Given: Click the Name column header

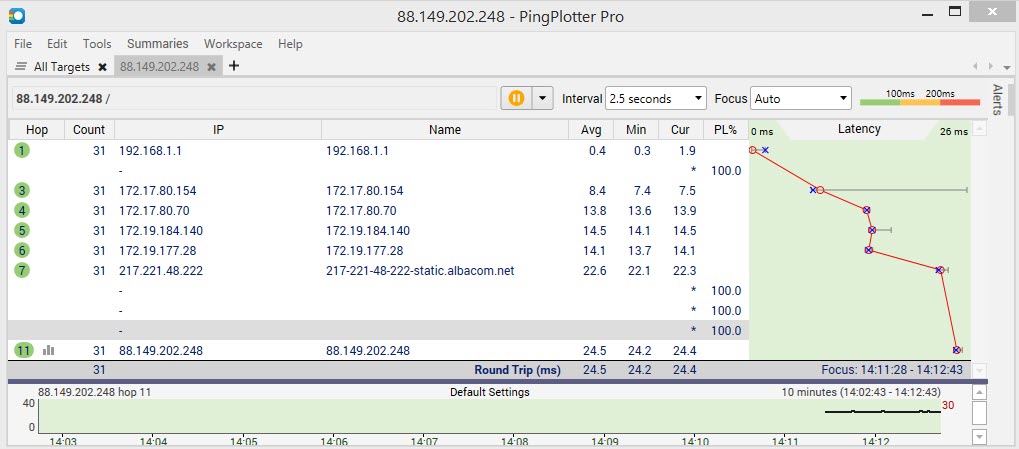Looking at the screenshot, I should [x=445, y=129].
